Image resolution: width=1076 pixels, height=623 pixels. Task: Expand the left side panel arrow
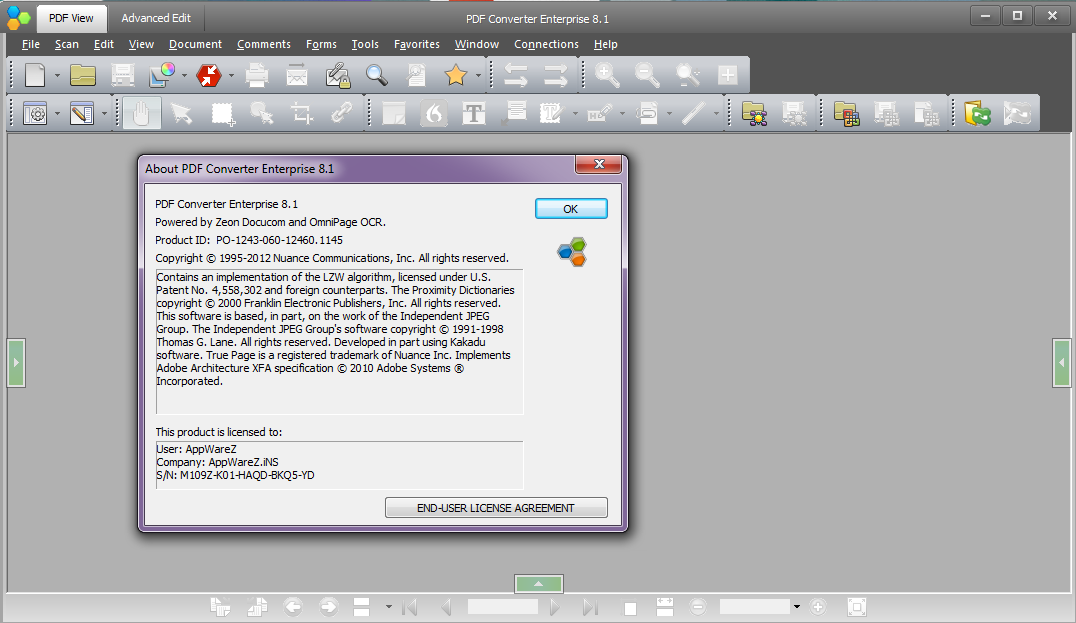pos(16,362)
